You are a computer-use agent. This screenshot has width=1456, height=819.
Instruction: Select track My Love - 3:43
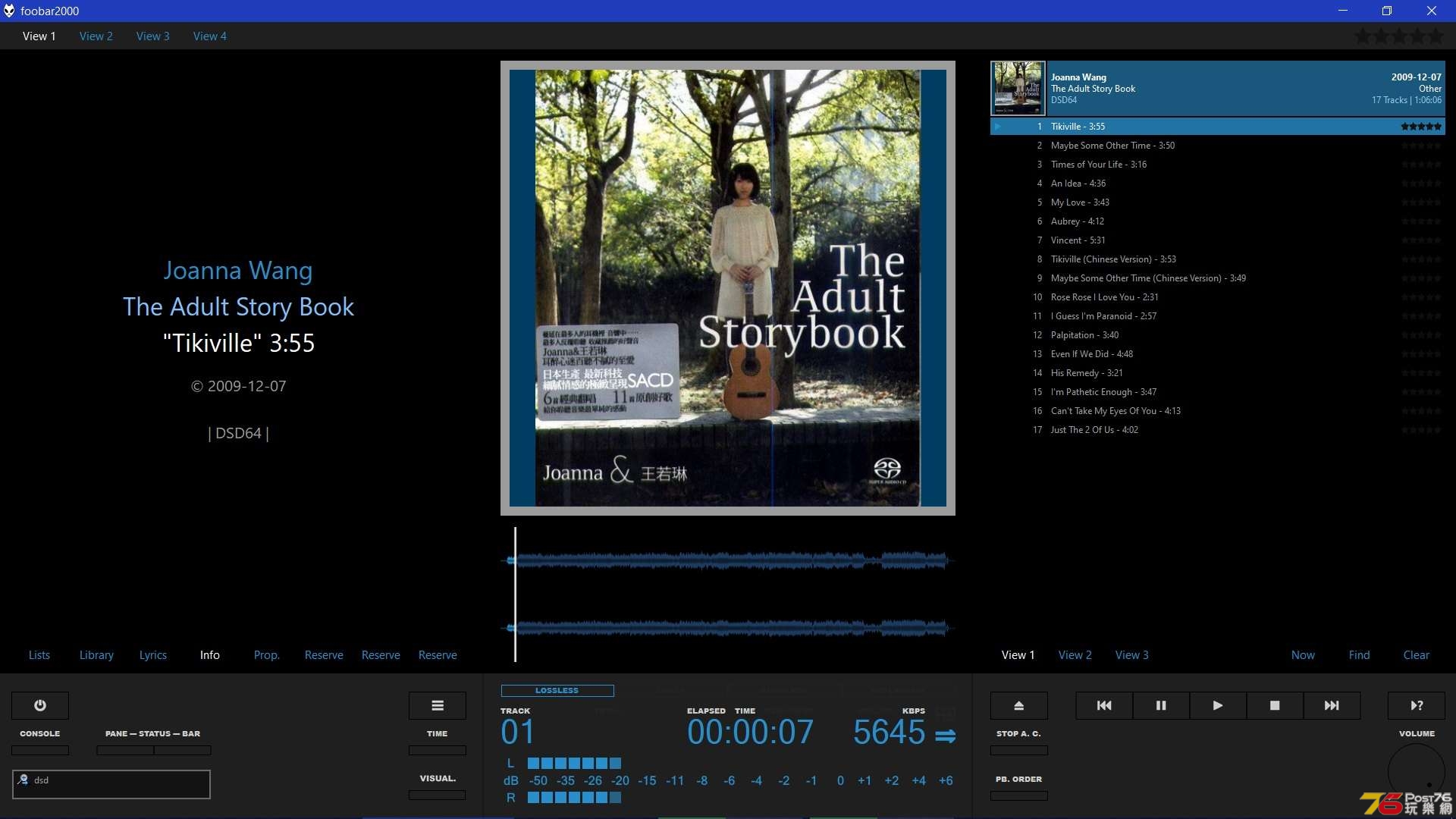1217,202
